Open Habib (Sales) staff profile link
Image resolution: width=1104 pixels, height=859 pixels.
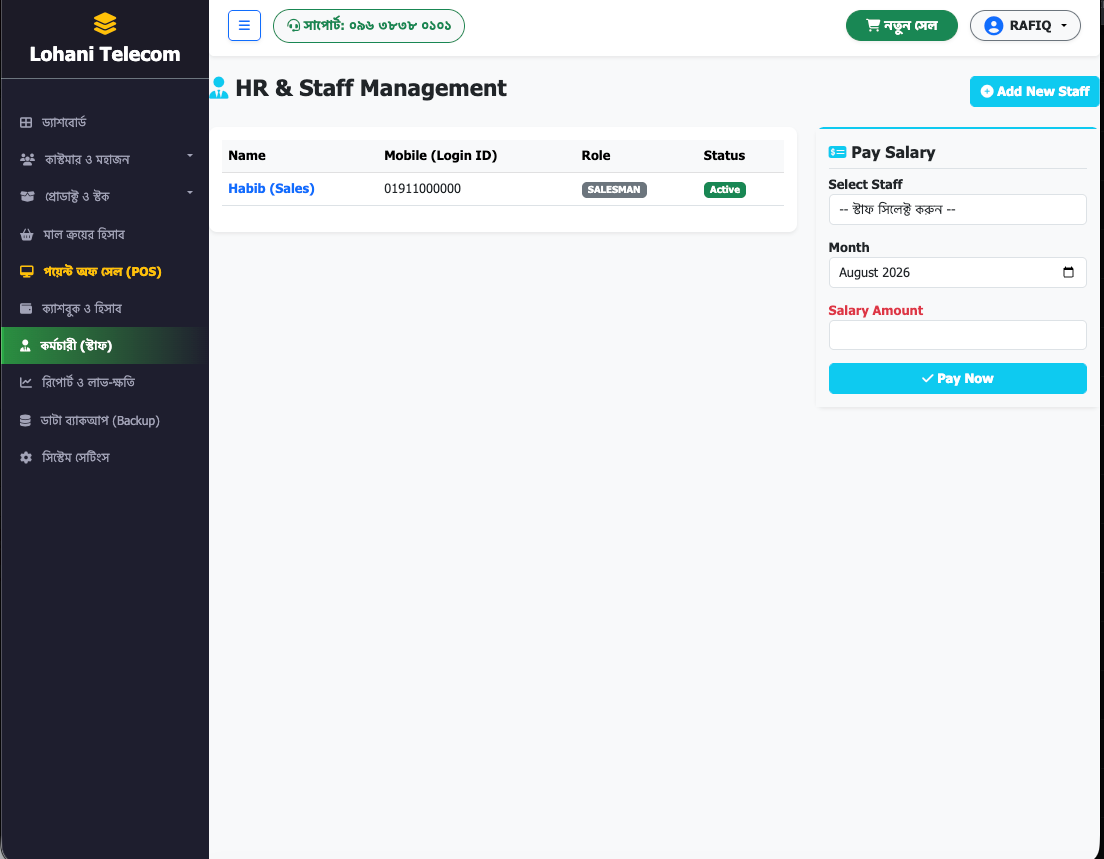271,189
